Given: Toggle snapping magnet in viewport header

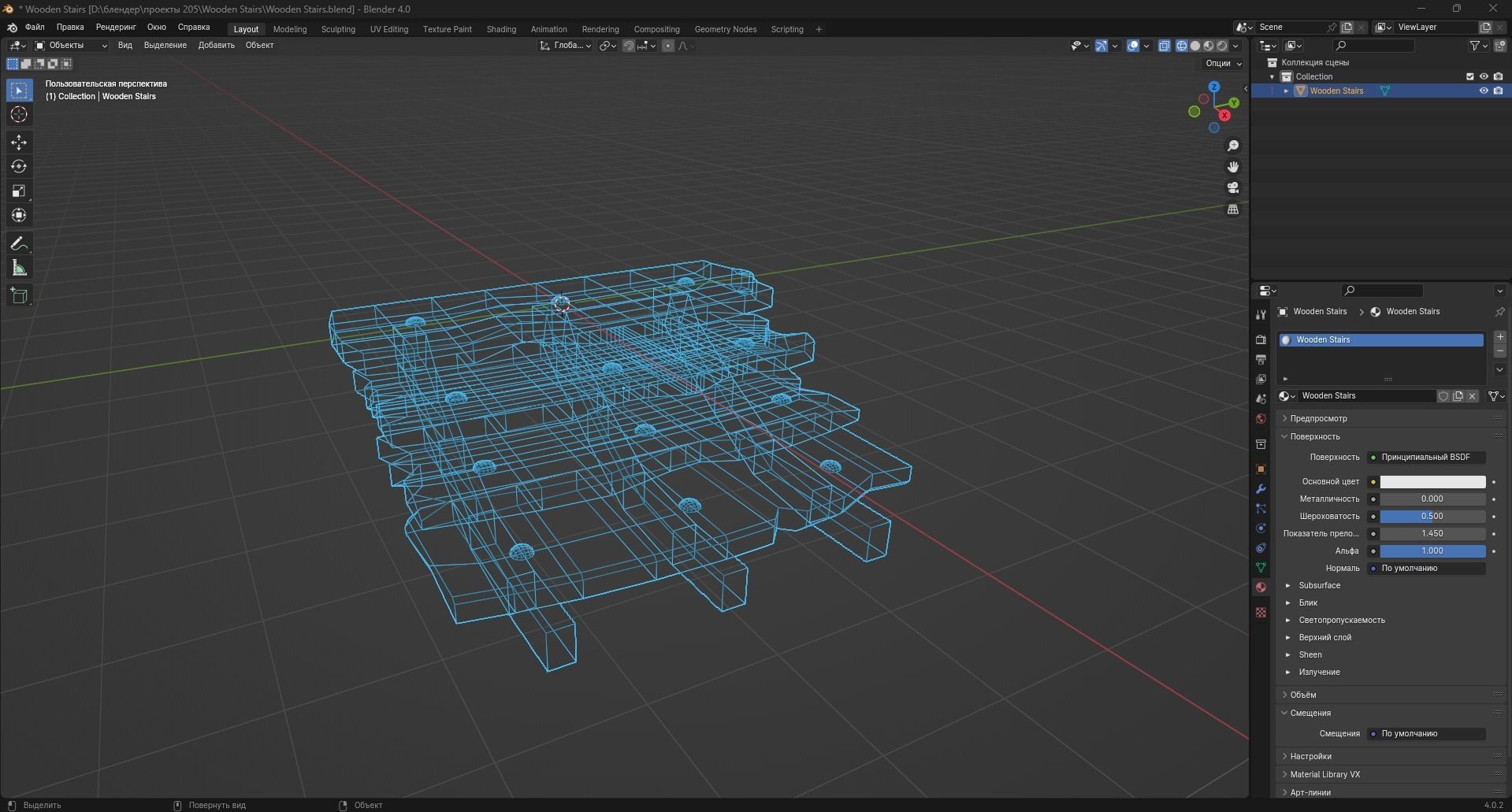Looking at the screenshot, I should click(629, 46).
